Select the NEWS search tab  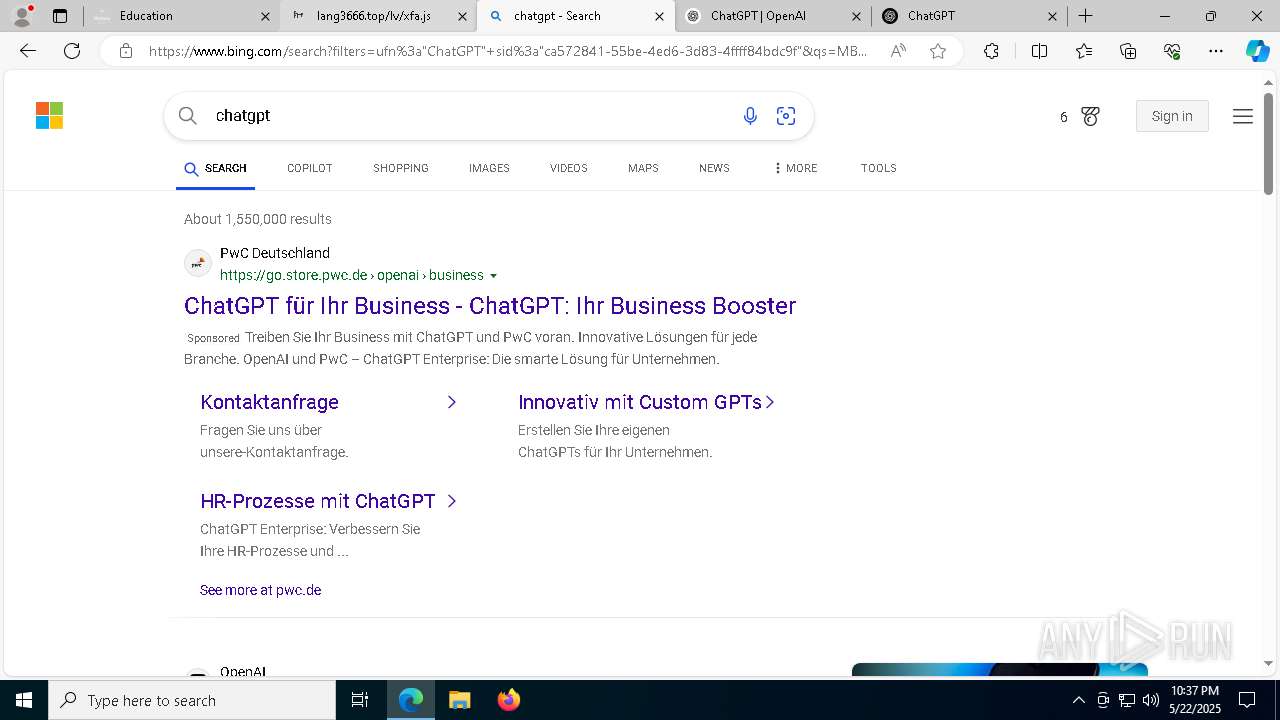point(714,168)
